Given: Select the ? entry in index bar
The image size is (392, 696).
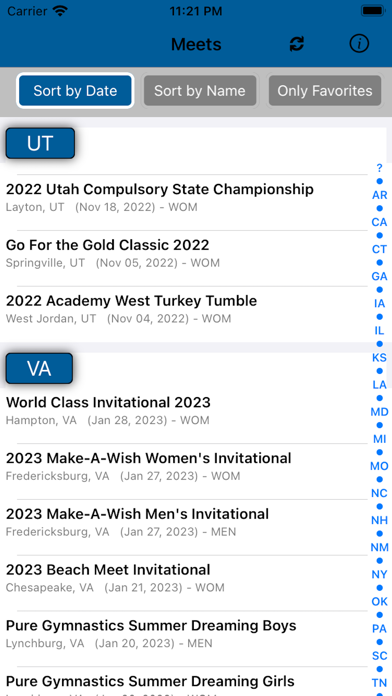Looking at the screenshot, I should [x=379, y=168].
